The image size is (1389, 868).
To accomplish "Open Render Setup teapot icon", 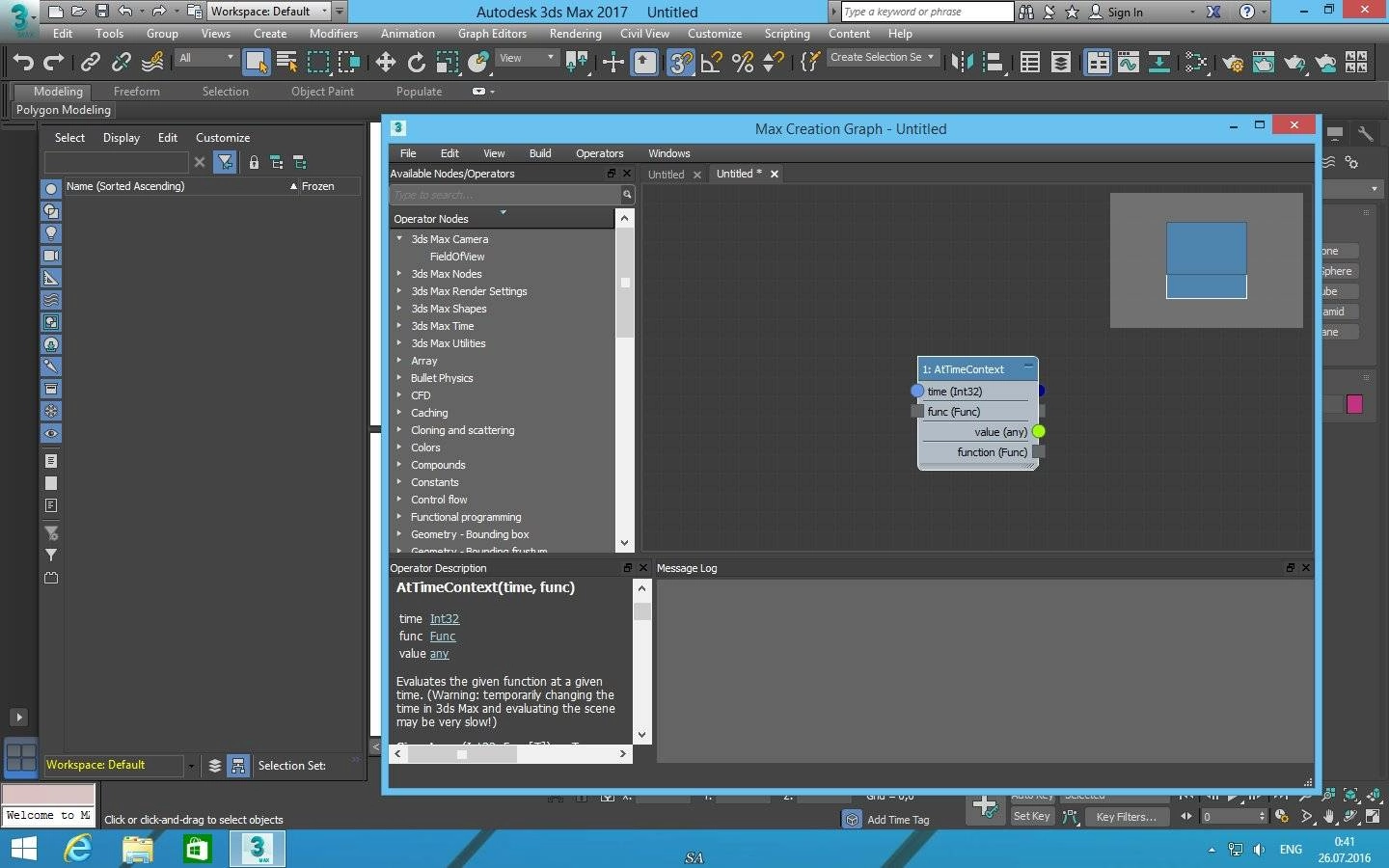I will point(1233,63).
